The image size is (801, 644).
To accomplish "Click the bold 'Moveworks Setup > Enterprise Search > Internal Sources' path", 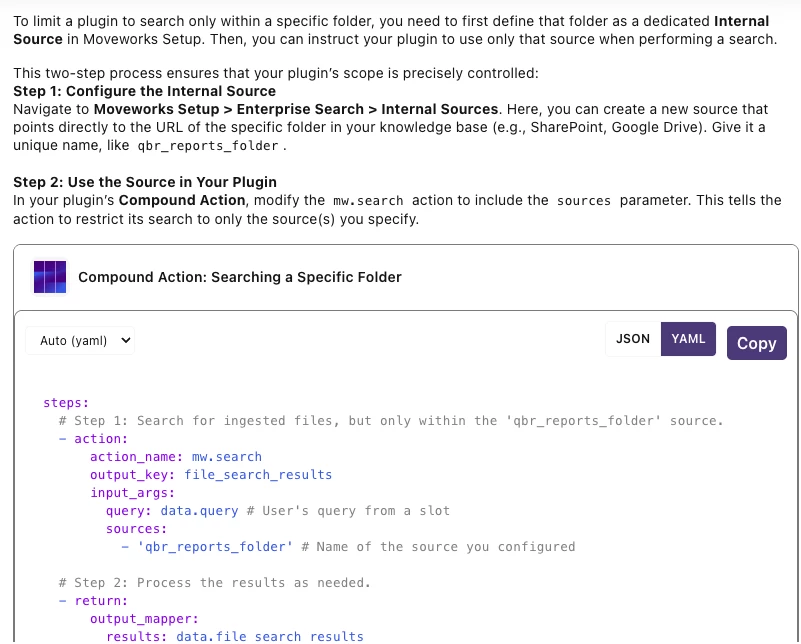I will 296,109.
